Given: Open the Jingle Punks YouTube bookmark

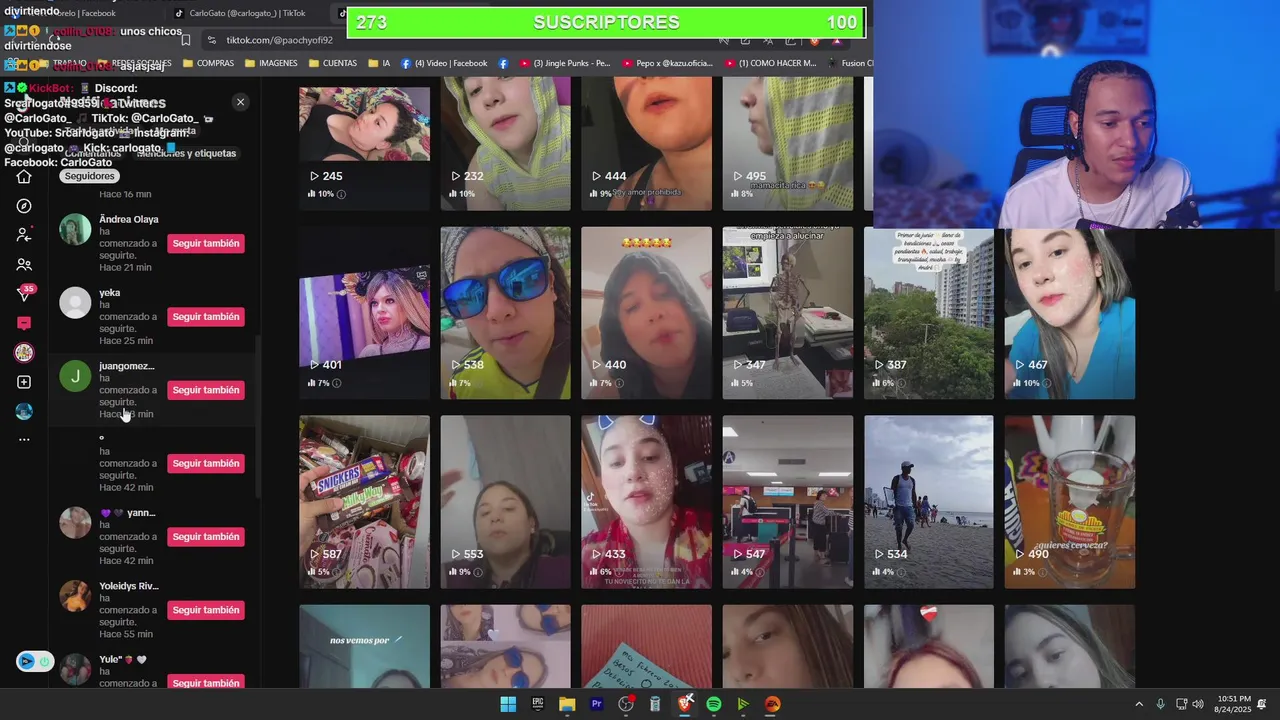Looking at the screenshot, I should pyautogui.click(x=565, y=63).
